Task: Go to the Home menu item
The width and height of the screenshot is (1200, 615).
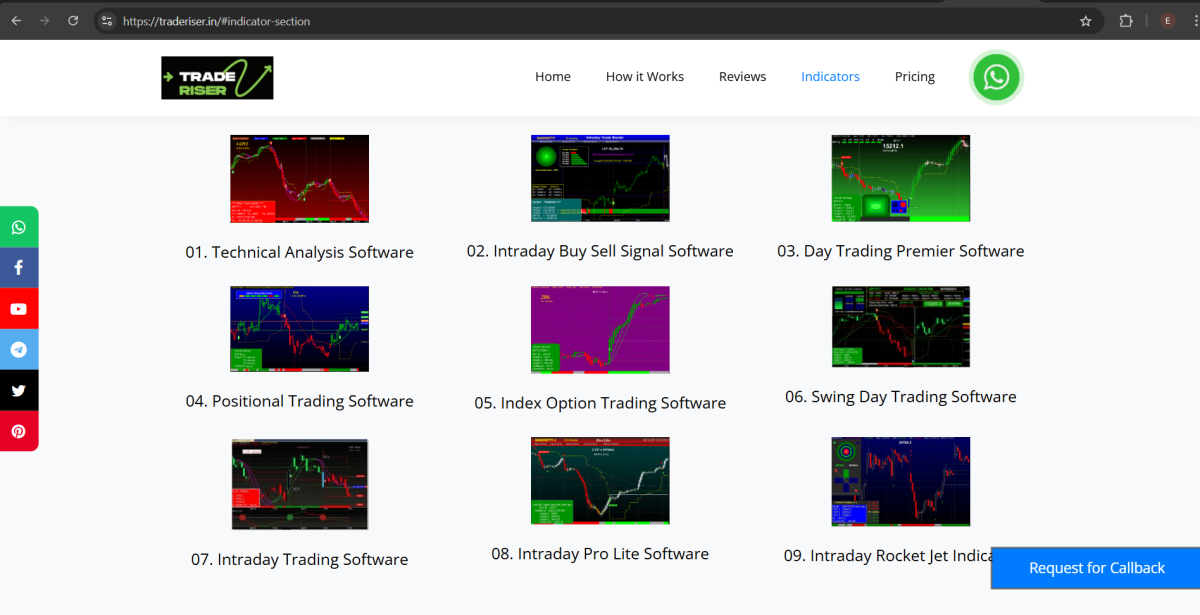Action: (x=552, y=77)
